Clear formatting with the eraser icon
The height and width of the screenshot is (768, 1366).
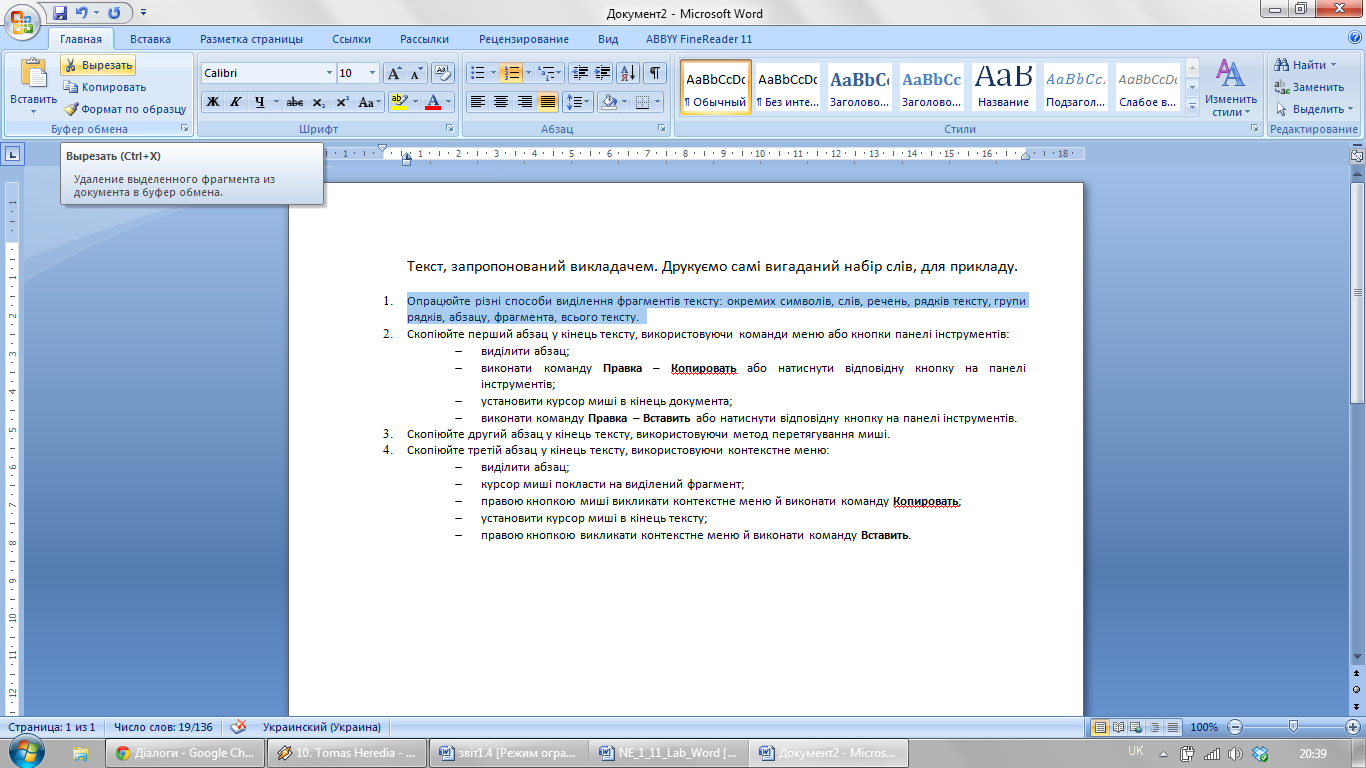[444, 73]
